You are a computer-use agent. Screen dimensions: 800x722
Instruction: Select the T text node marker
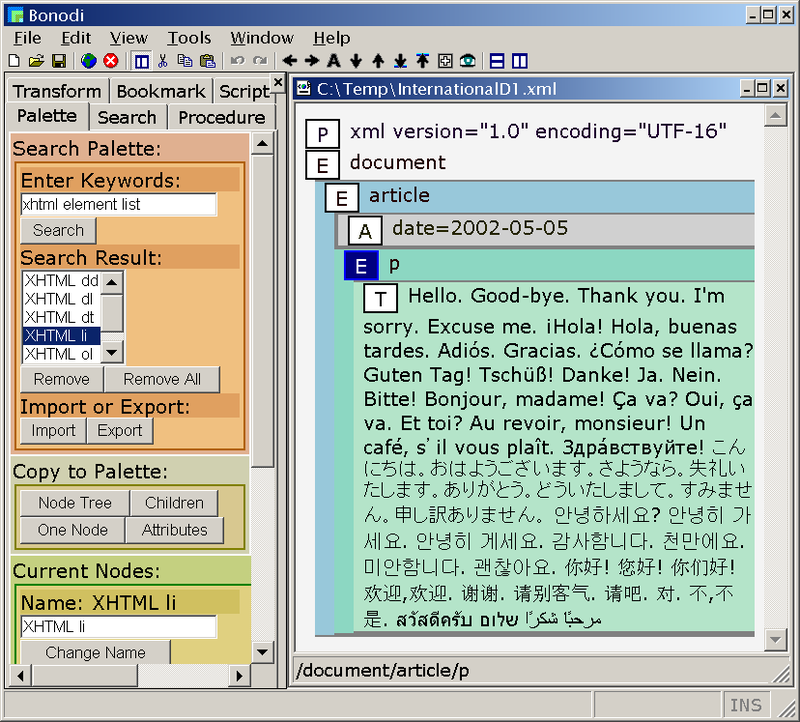point(380,298)
